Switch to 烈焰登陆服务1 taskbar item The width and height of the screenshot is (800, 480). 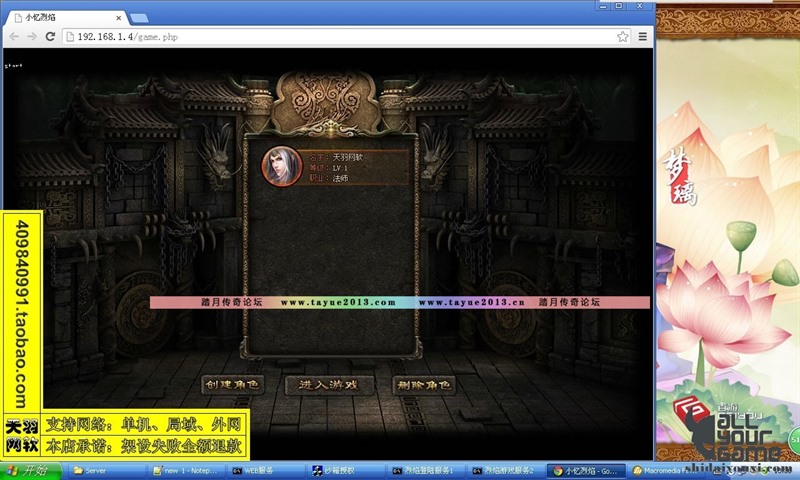coord(426,470)
